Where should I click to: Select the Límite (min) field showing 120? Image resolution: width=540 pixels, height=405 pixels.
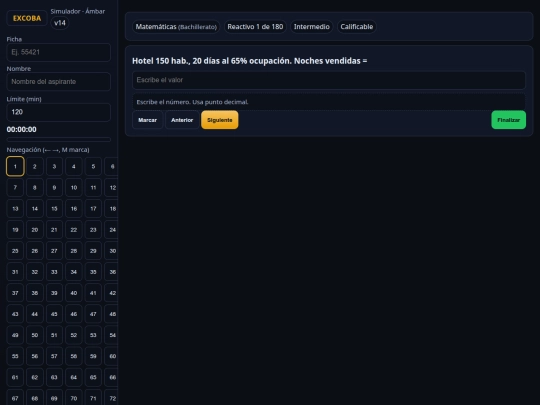tap(59, 112)
